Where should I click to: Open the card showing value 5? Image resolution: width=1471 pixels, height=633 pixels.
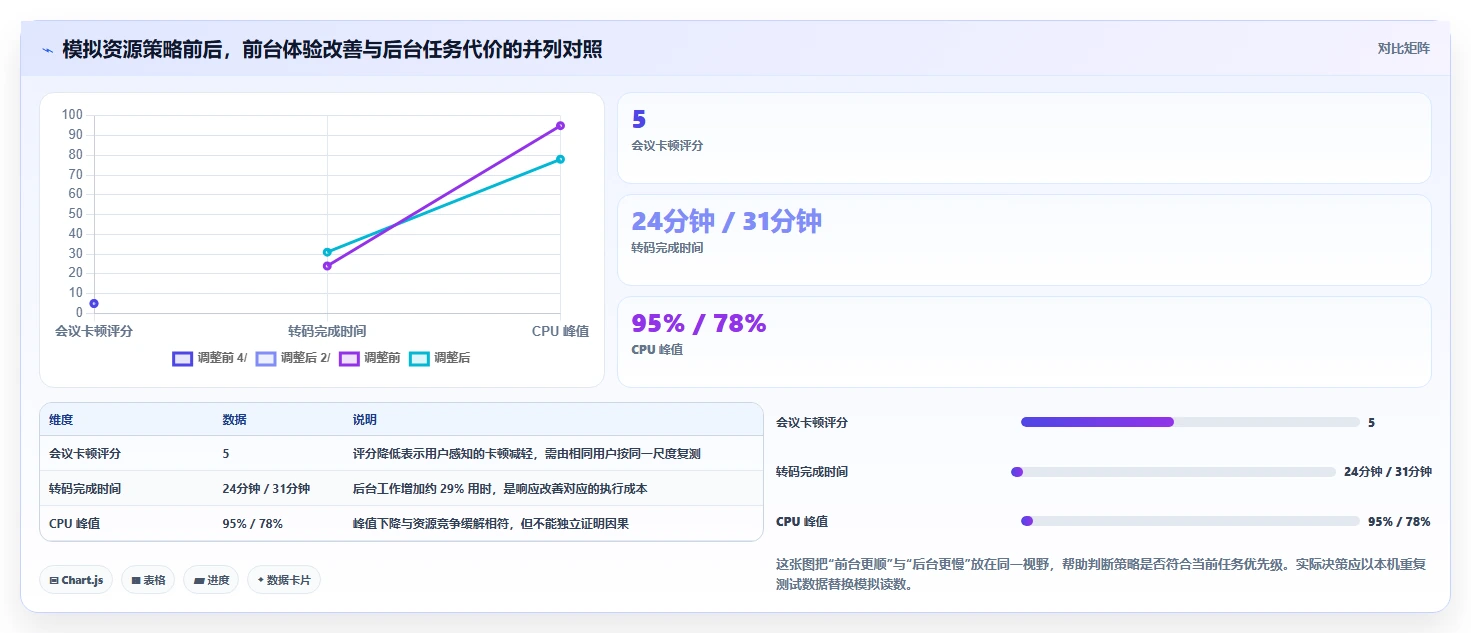1024,138
